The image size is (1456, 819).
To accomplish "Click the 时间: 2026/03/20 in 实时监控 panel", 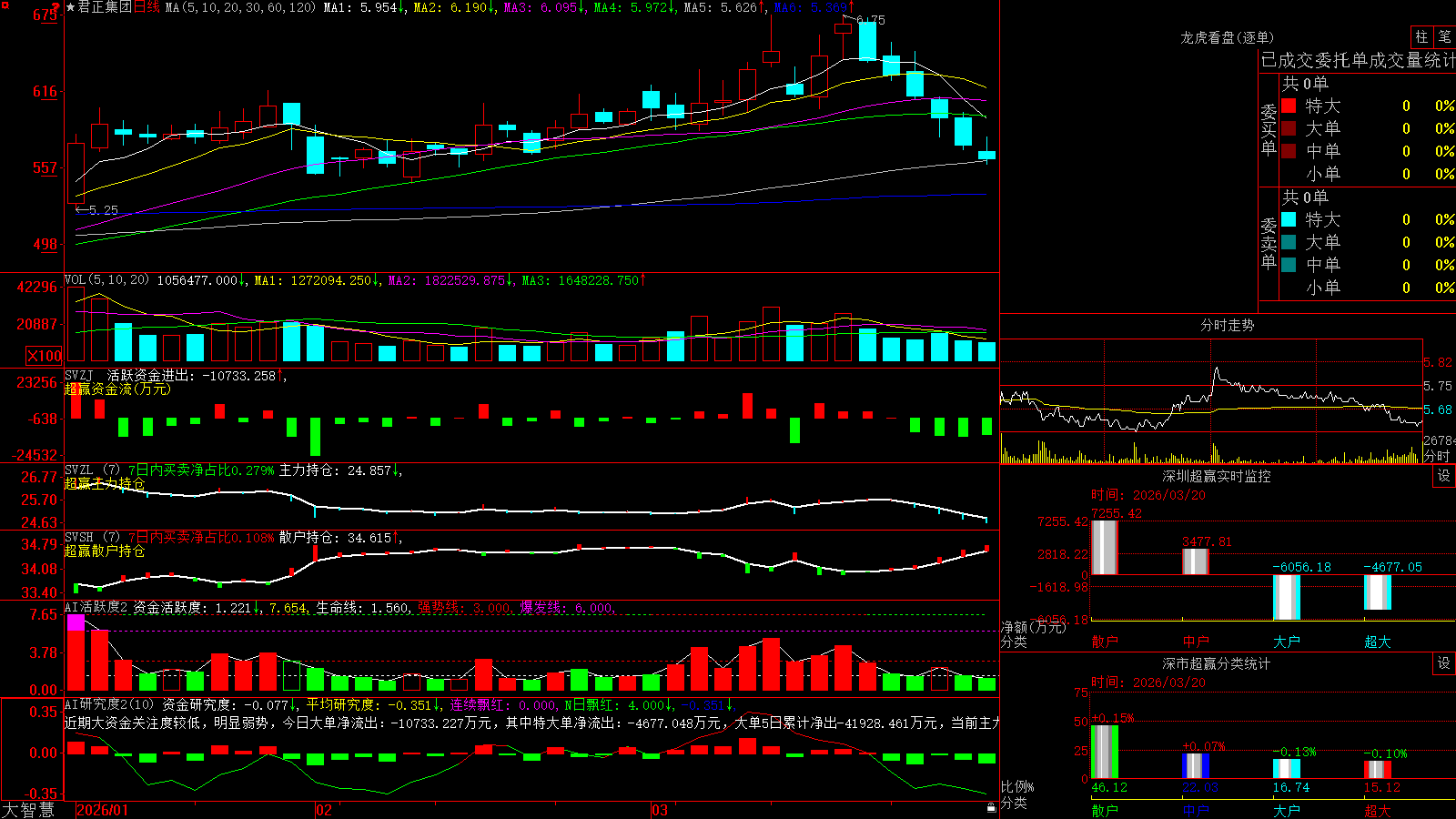I will tap(1148, 495).
